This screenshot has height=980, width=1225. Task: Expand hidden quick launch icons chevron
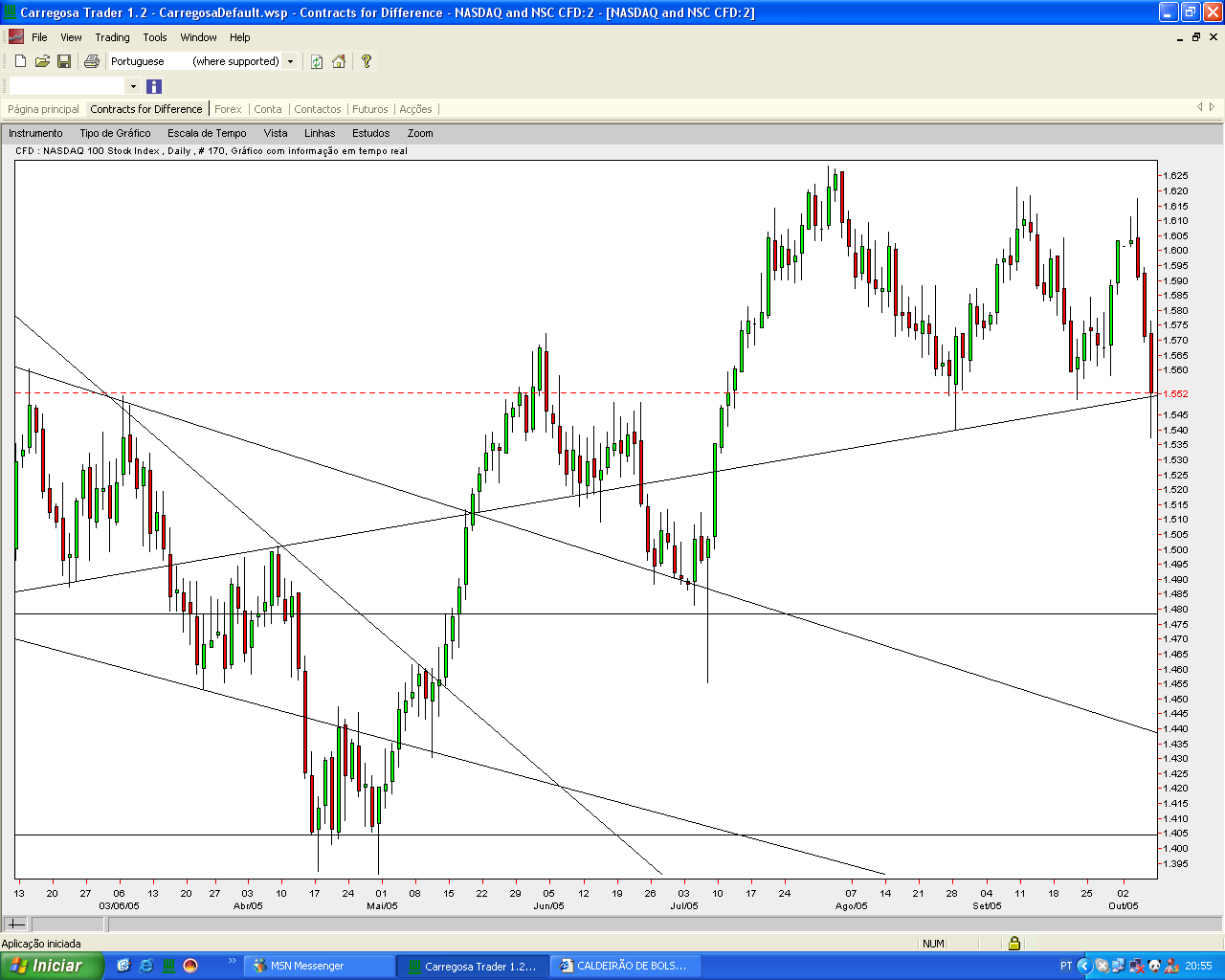pyautogui.click(x=232, y=961)
